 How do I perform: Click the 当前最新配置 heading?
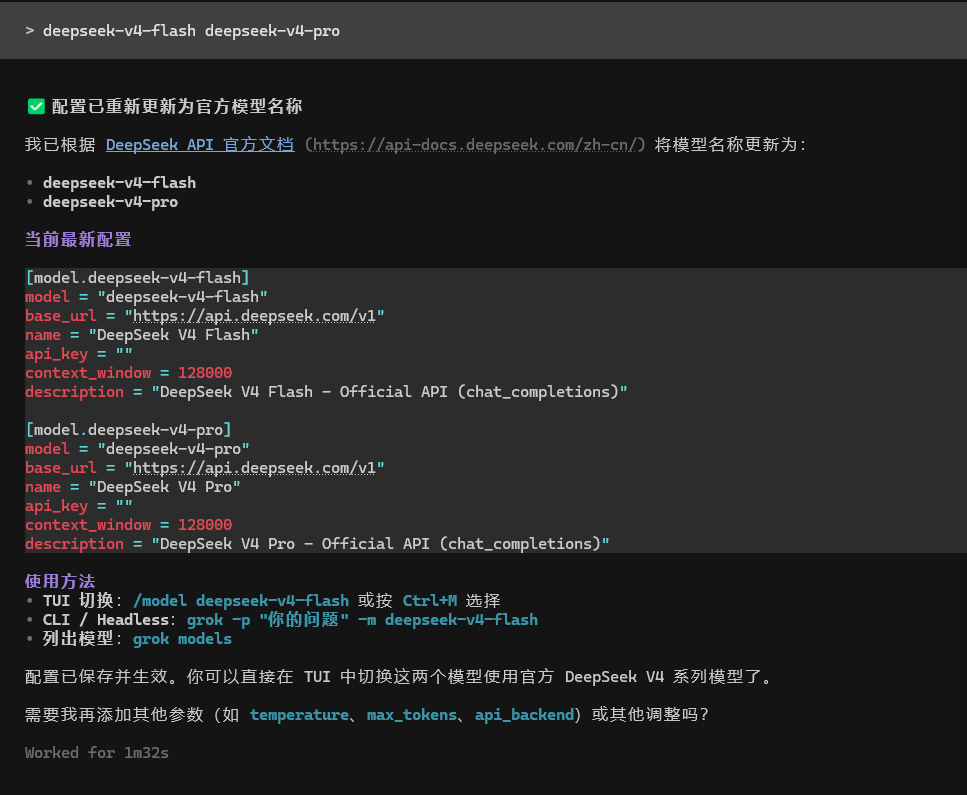(78, 239)
